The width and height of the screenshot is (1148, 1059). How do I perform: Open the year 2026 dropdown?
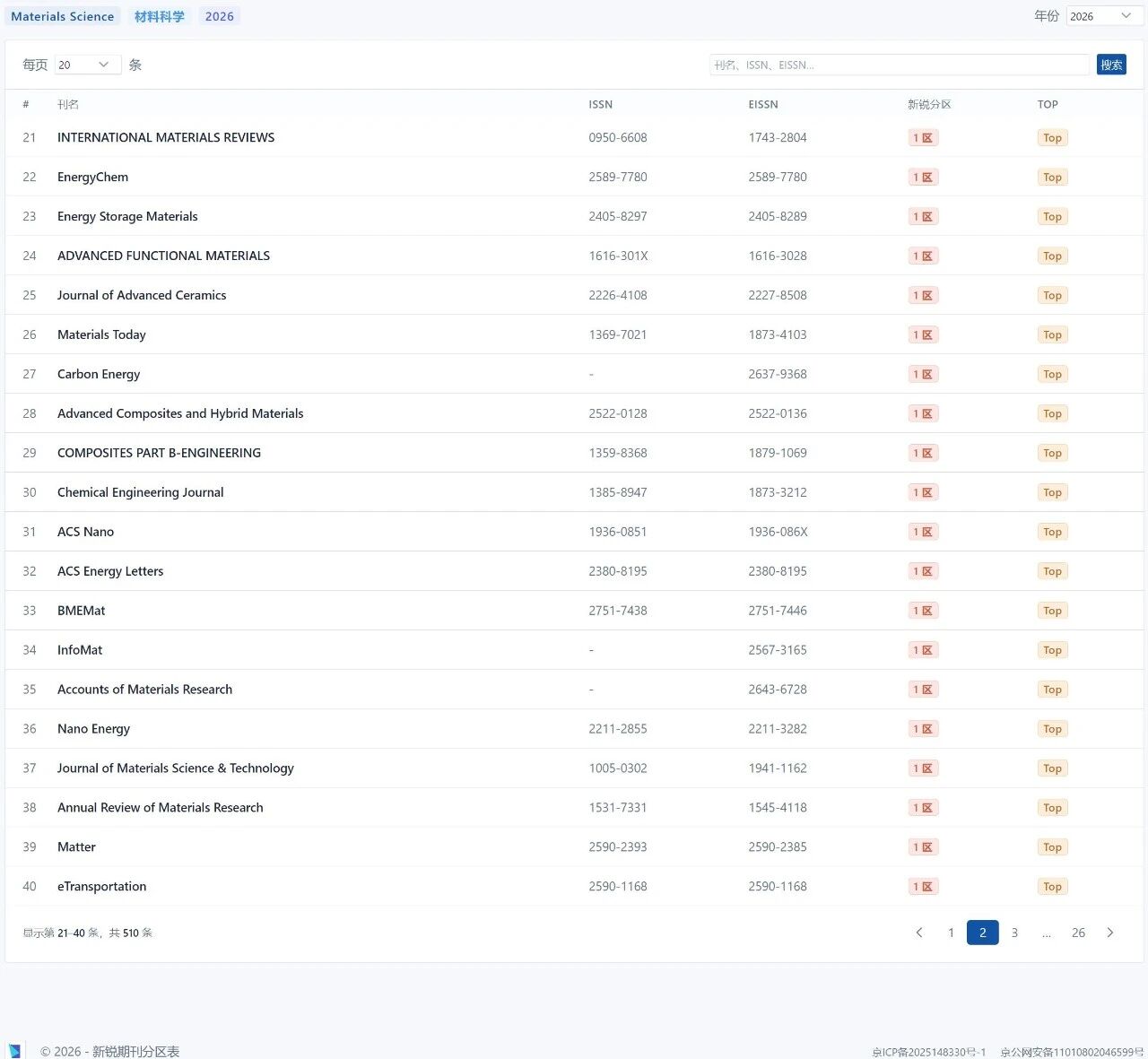tap(1103, 16)
